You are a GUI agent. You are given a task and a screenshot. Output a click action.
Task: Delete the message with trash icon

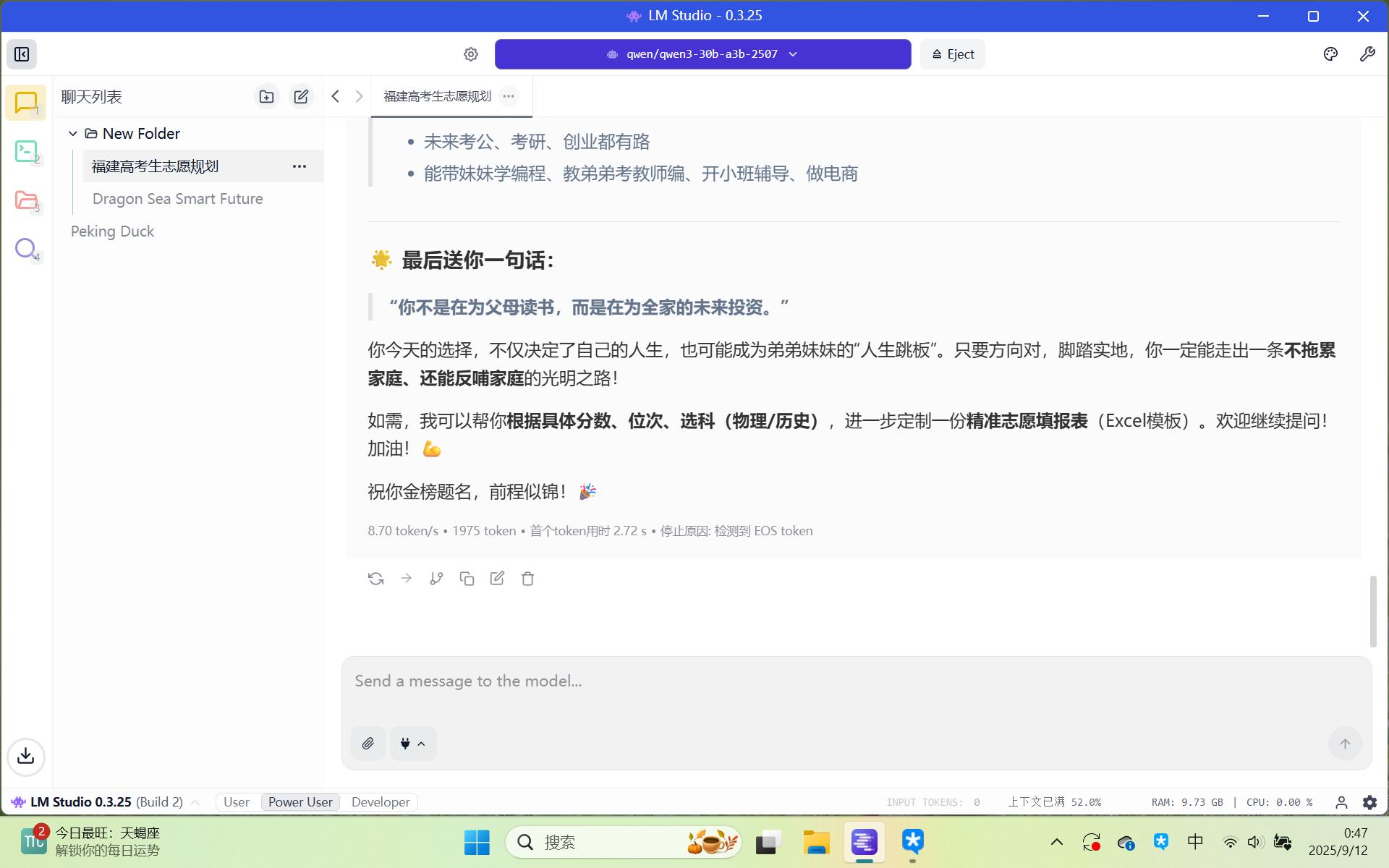[x=527, y=579]
